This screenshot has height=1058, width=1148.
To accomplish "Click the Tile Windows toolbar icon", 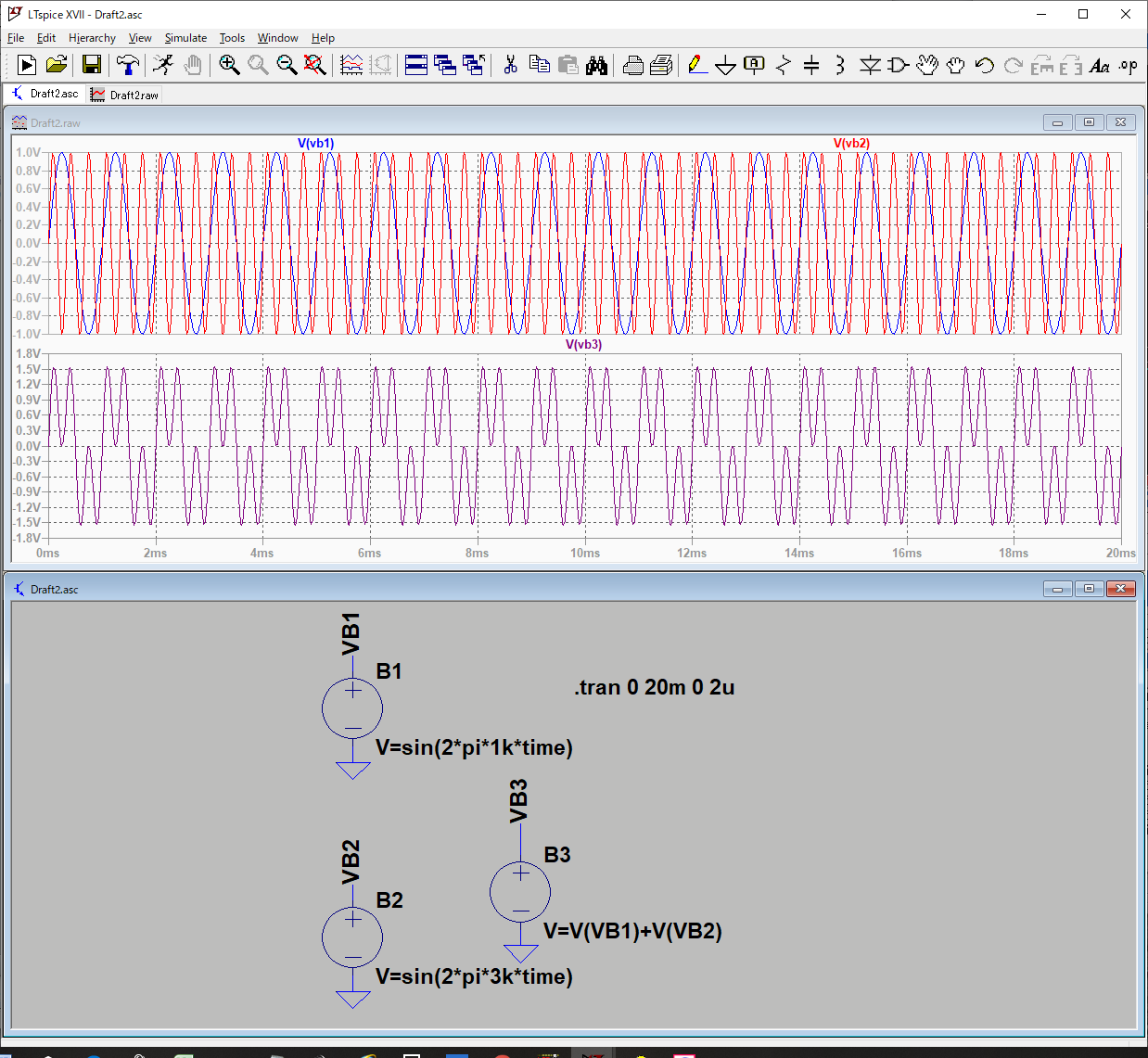I will pos(416,65).
